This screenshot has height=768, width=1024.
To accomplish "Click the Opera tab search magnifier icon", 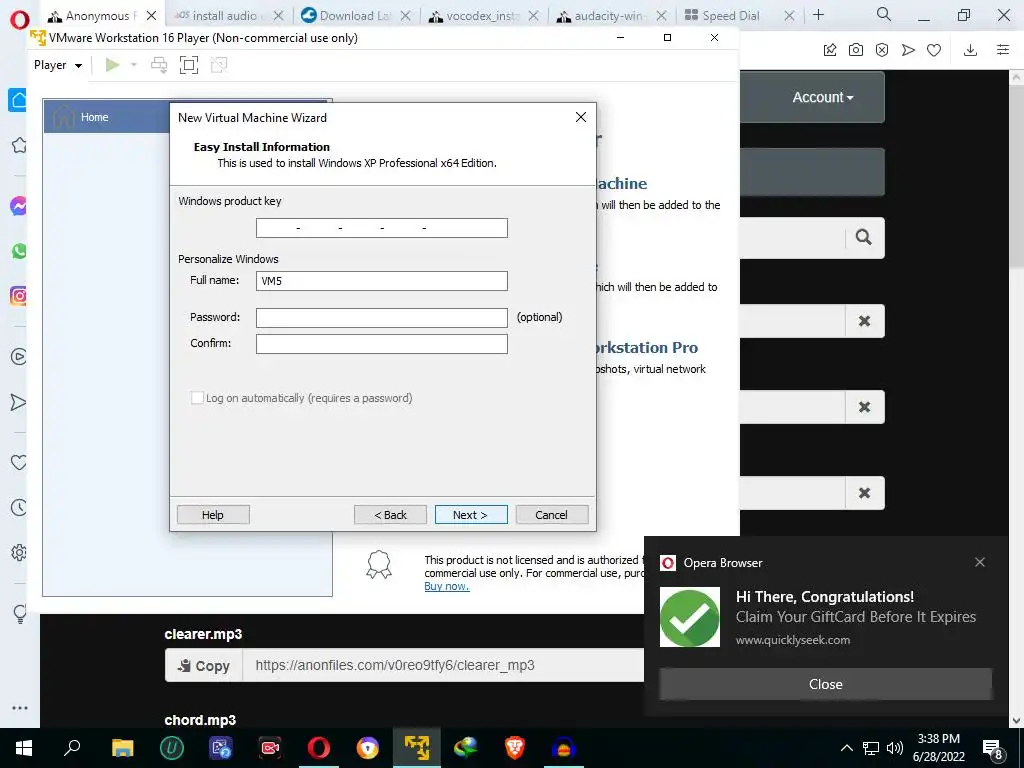I will pos(884,14).
